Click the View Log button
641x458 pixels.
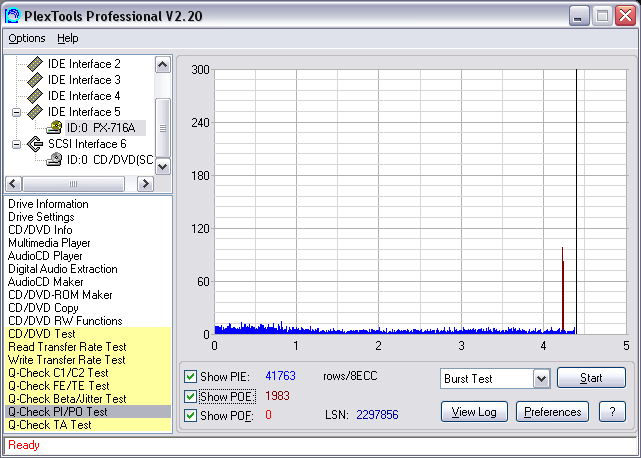[474, 412]
